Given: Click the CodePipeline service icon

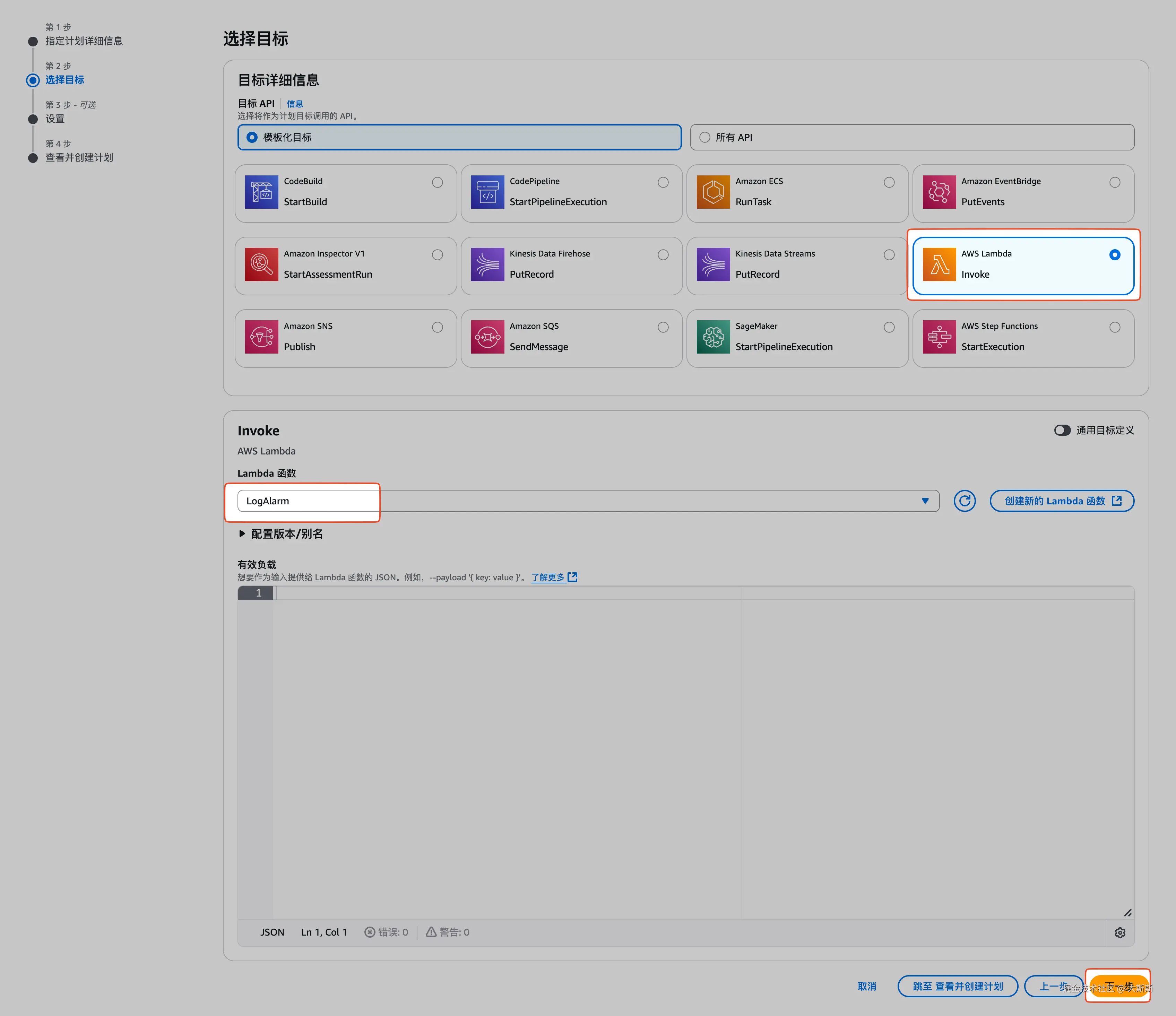Looking at the screenshot, I should click(x=487, y=192).
